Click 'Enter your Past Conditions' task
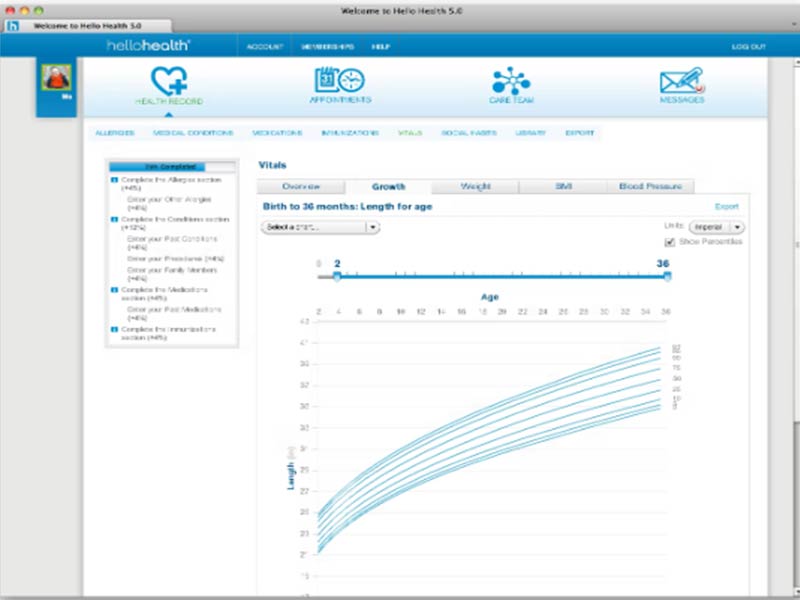The image size is (800, 600). [x=172, y=243]
